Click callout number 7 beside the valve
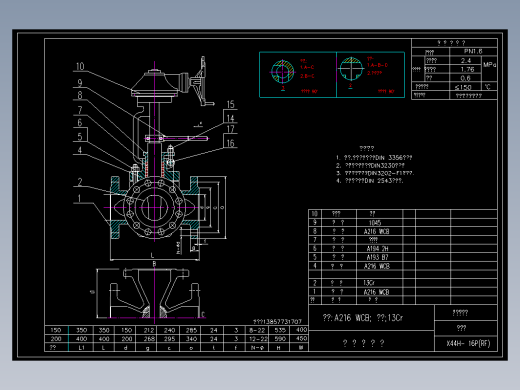The width and height of the screenshot is (520, 390). click(80, 110)
